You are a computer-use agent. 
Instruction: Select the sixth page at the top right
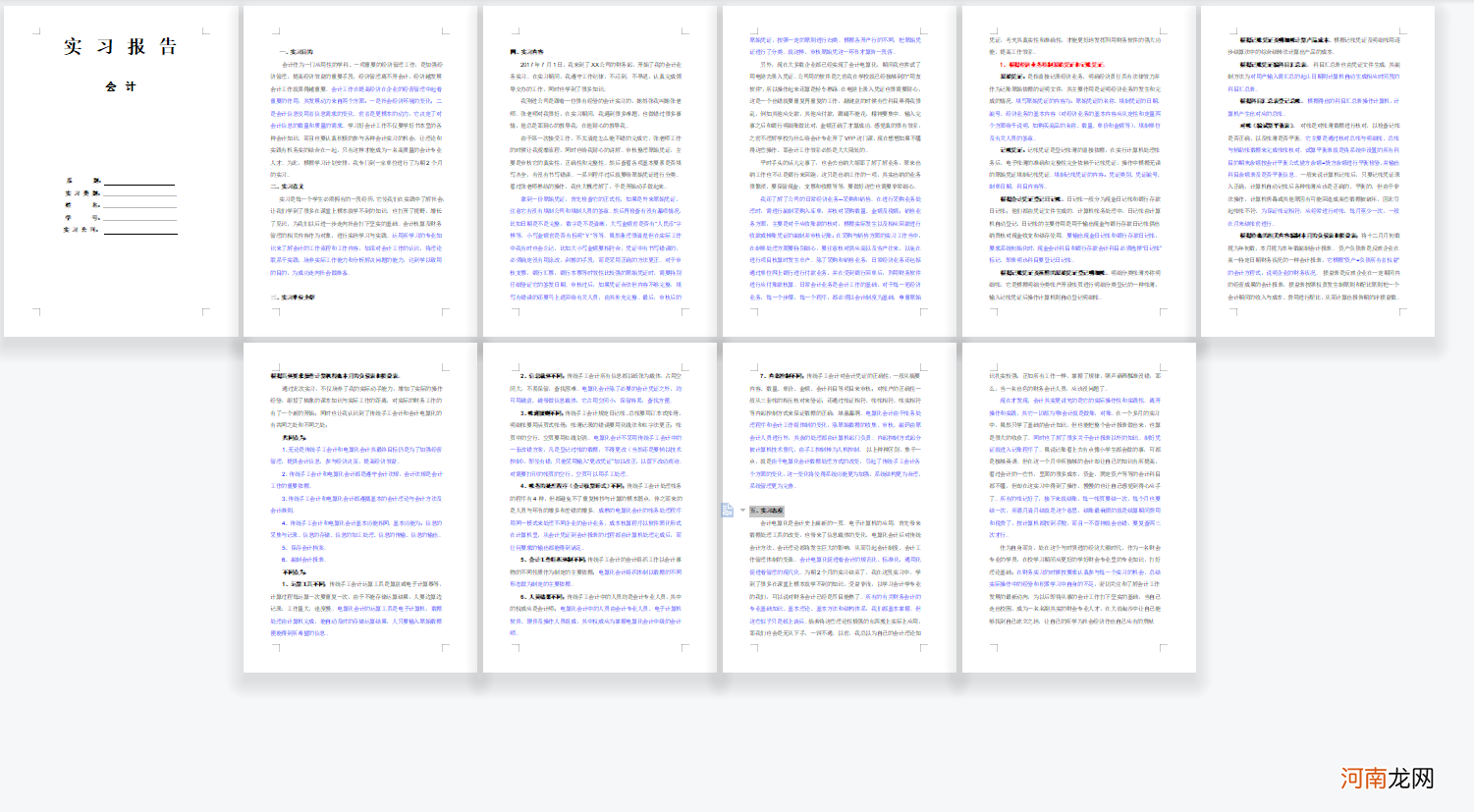click(x=1318, y=171)
